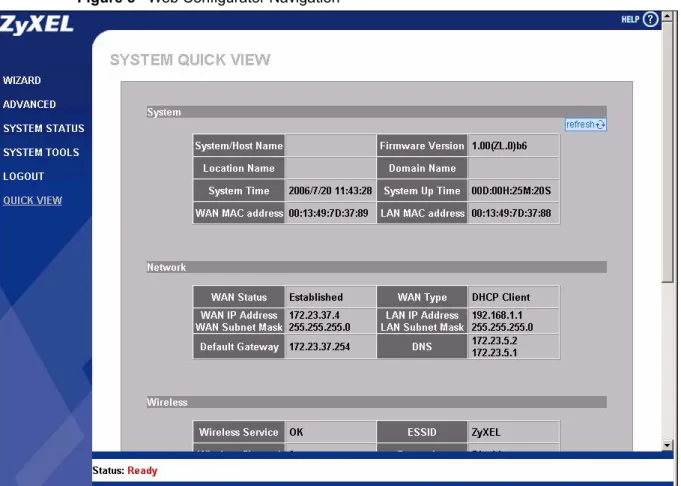Image resolution: width=681 pixels, height=486 pixels.
Task: Click WAN Subnet Mask value 255.255.255.0
Action: click(x=319, y=327)
